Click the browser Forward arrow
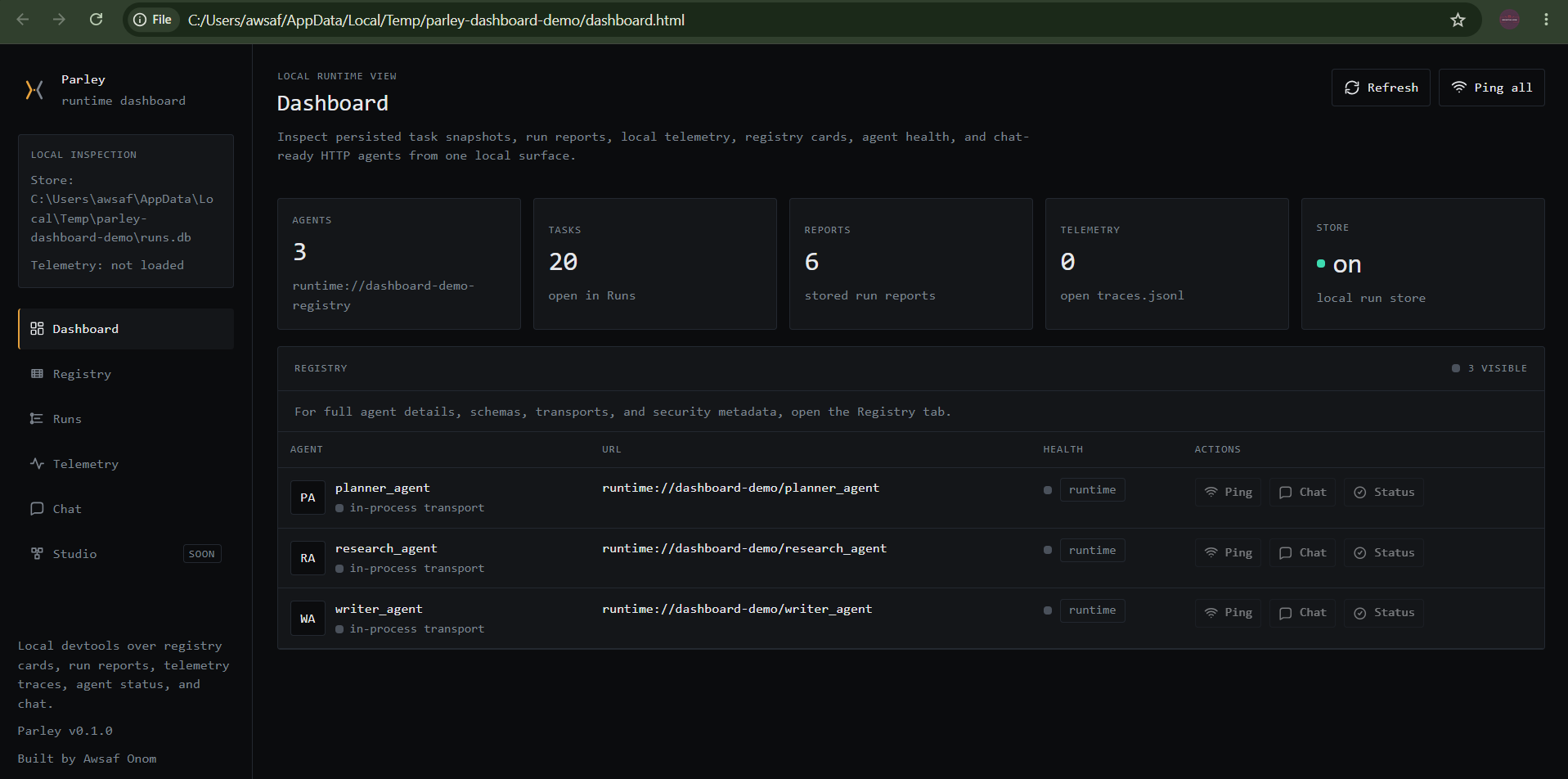1568x779 pixels. coord(59,20)
